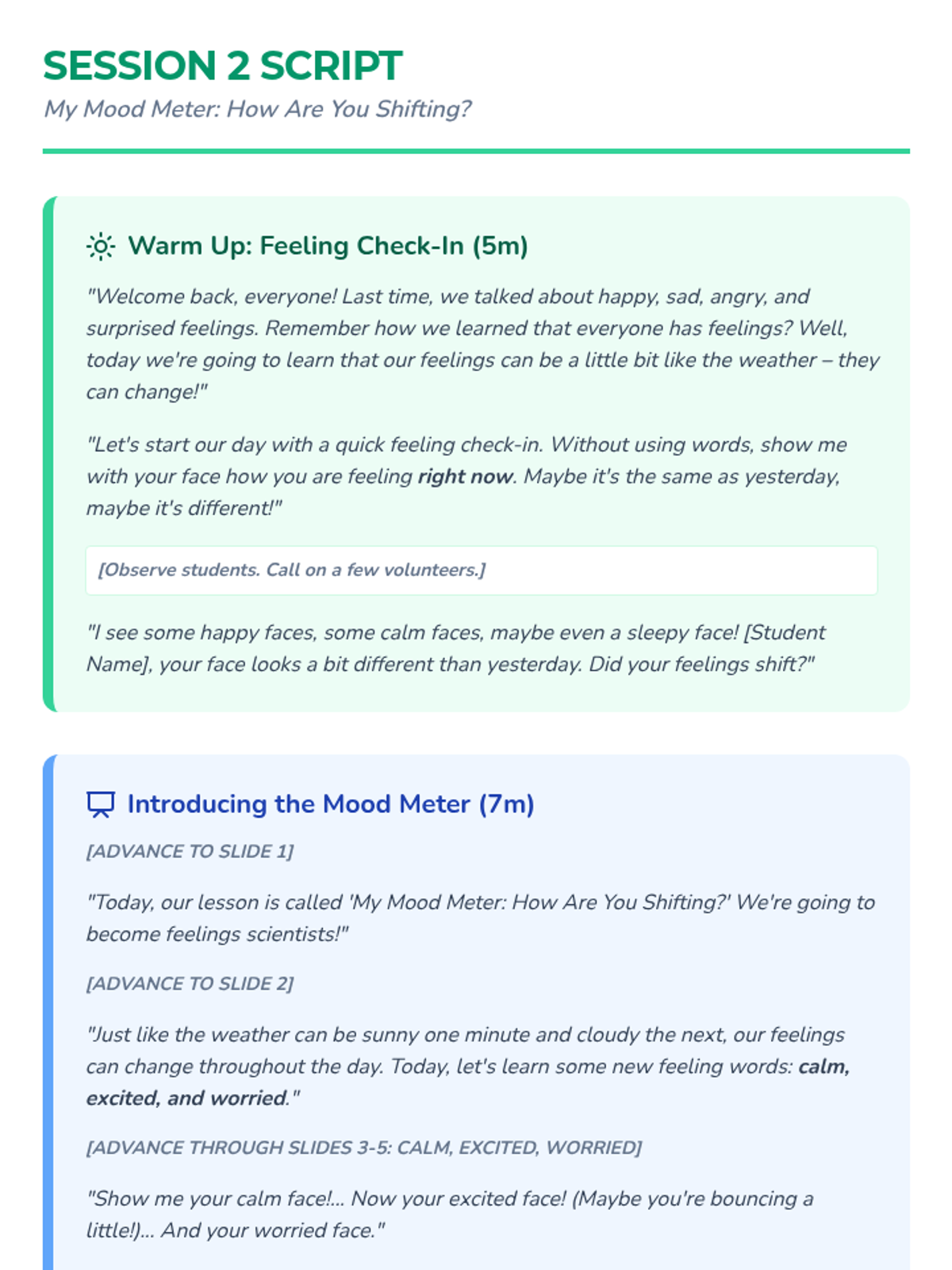Click the bold words 'excited, and worried'
Screen dimensions: 952x1270
coord(187,1099)
